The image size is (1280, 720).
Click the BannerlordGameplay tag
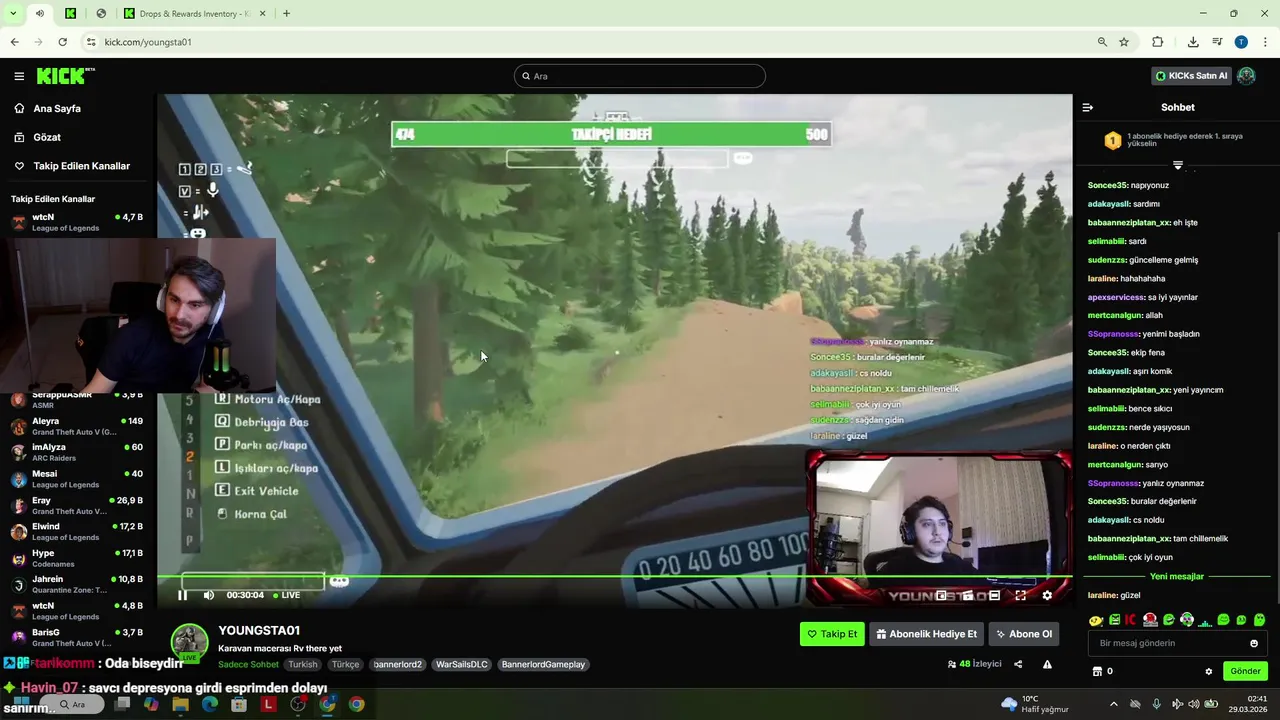click(543, 664)
